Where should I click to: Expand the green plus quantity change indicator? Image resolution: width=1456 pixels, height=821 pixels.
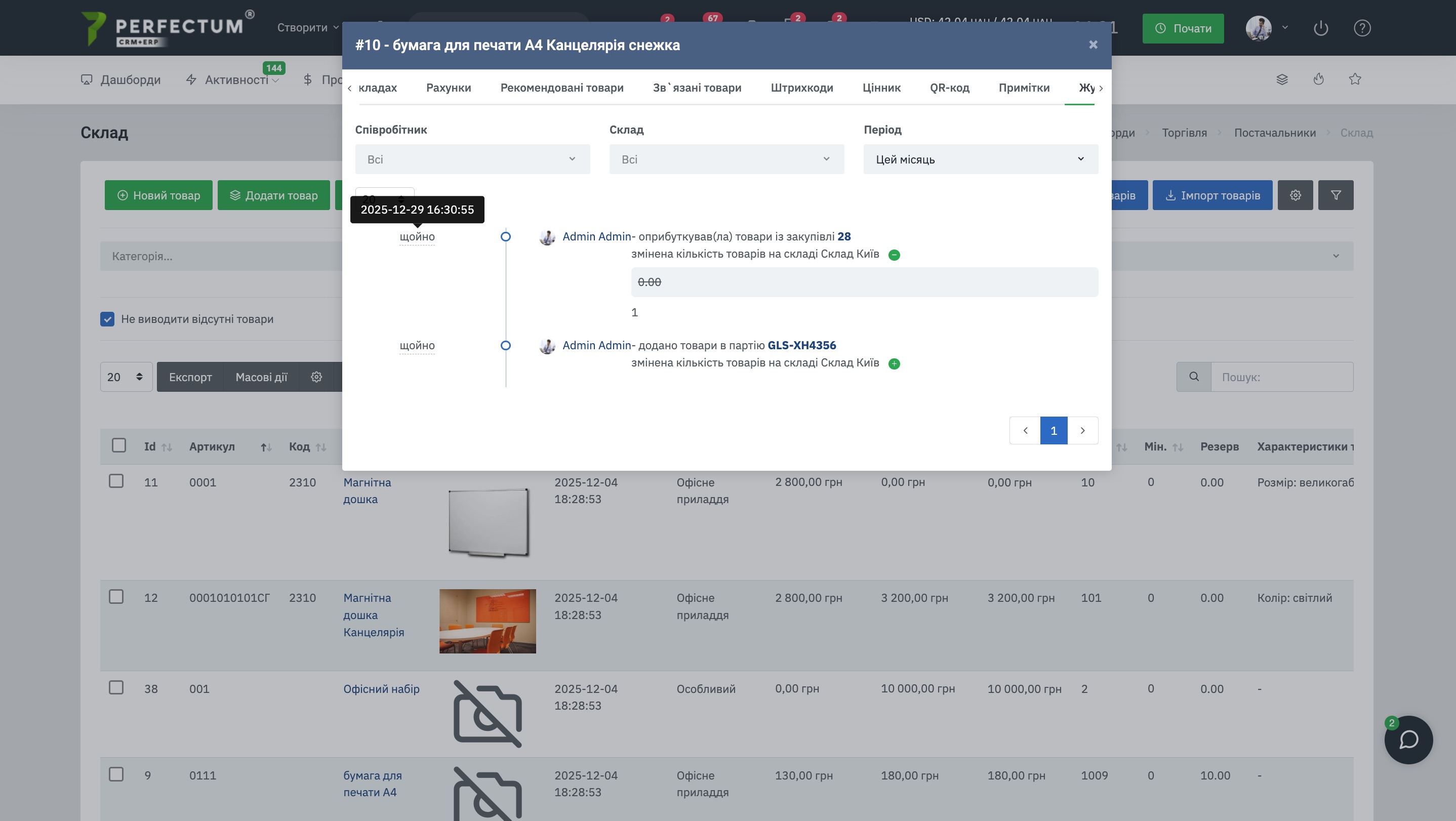tap(894, 364)
